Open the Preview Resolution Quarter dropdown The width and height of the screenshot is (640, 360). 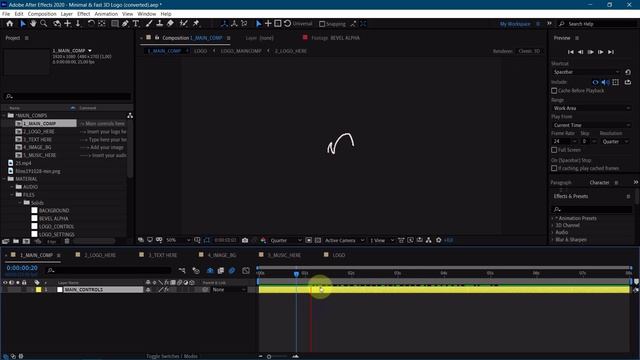pos(615,142)
